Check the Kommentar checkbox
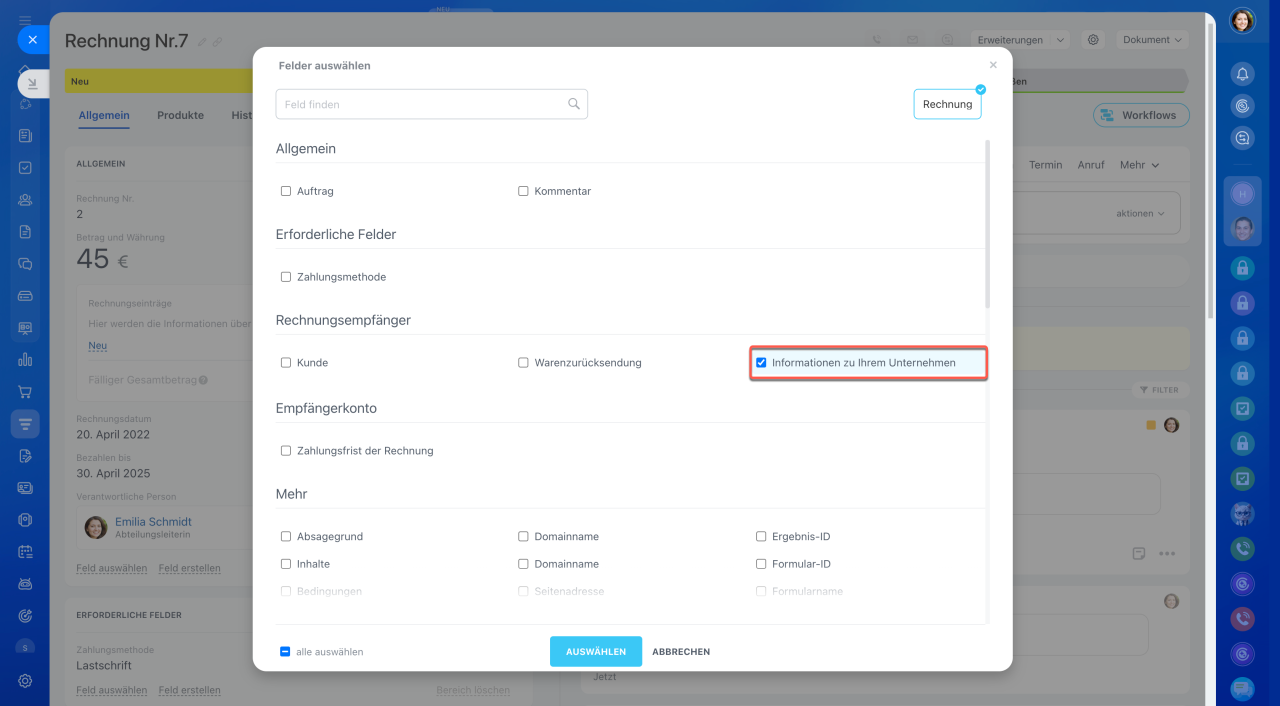1280x706 pixels. [523, 191]
